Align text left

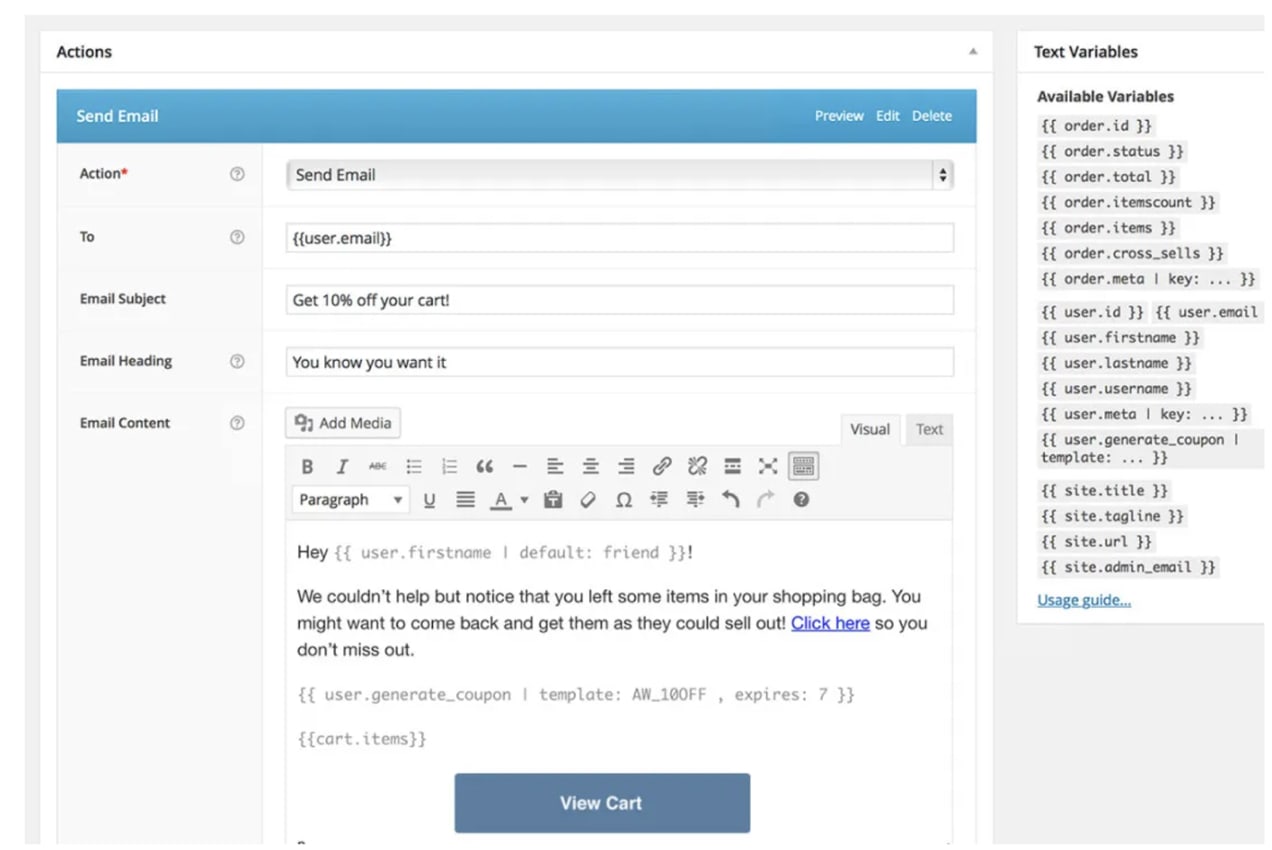[555, 467]
